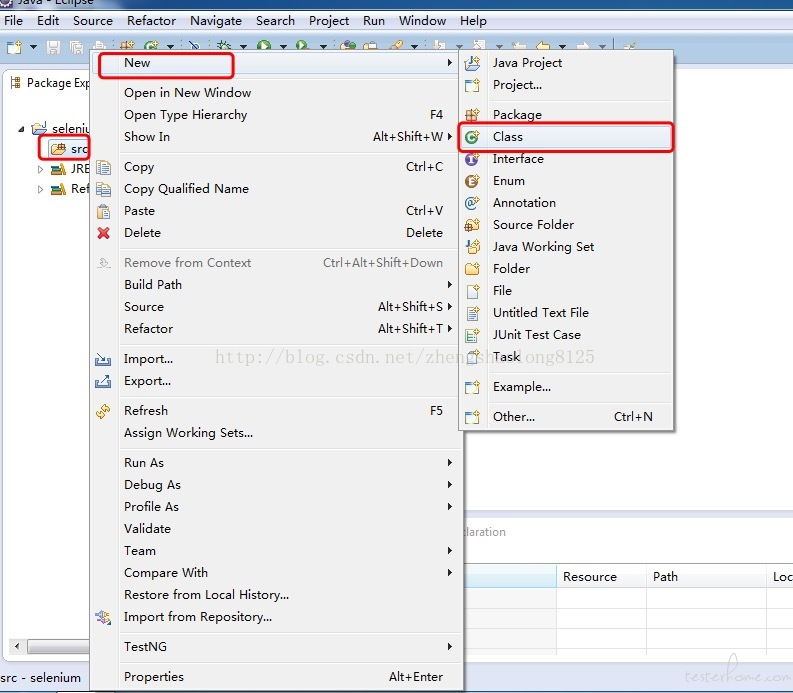Expand Debug As submenu arrow
This screenshot has height=693, width=793.
pos(450,485)
